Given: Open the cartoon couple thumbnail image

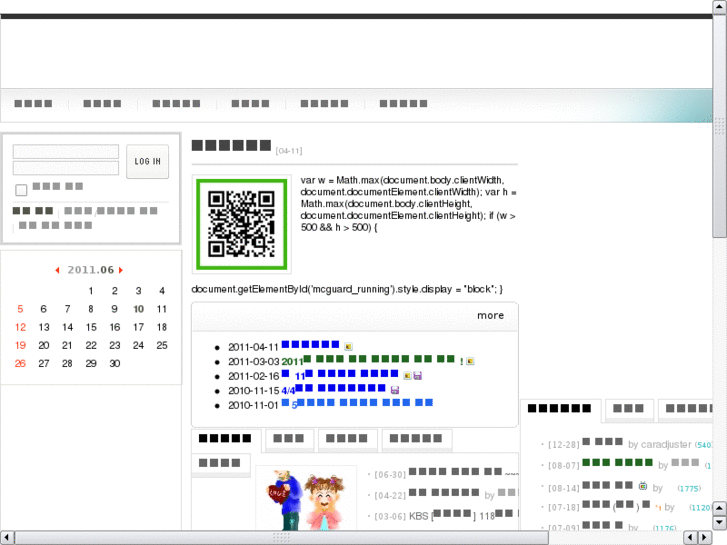Looking at the screenshot, I should [306, 500].
